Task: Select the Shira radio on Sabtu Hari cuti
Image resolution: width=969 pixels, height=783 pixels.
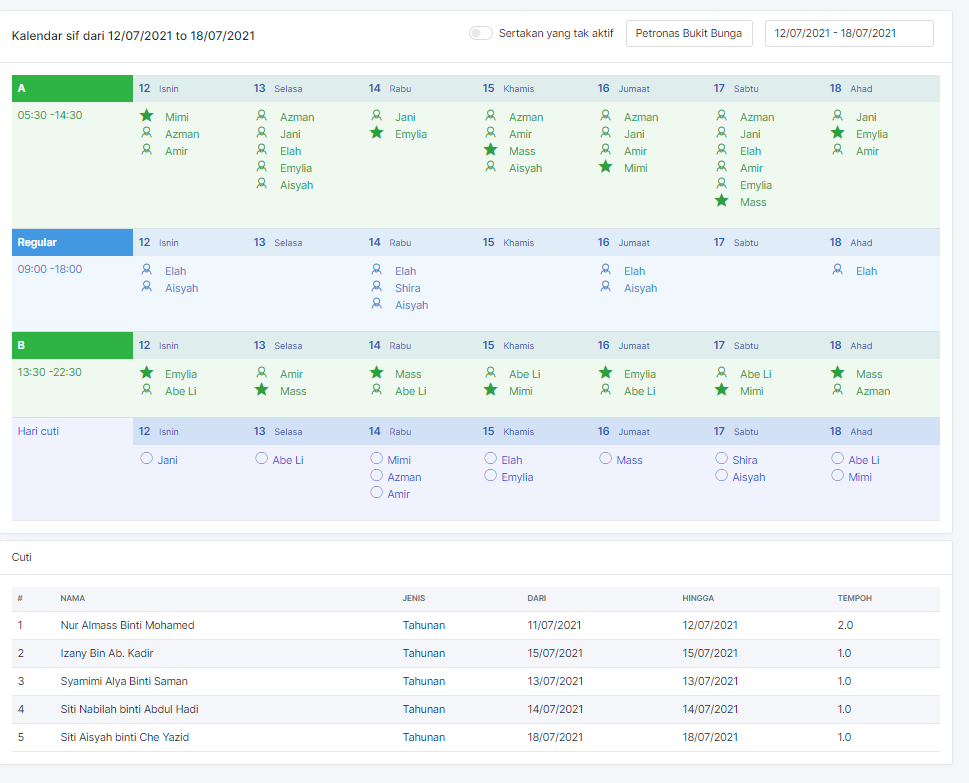Action: pos(721,459)
